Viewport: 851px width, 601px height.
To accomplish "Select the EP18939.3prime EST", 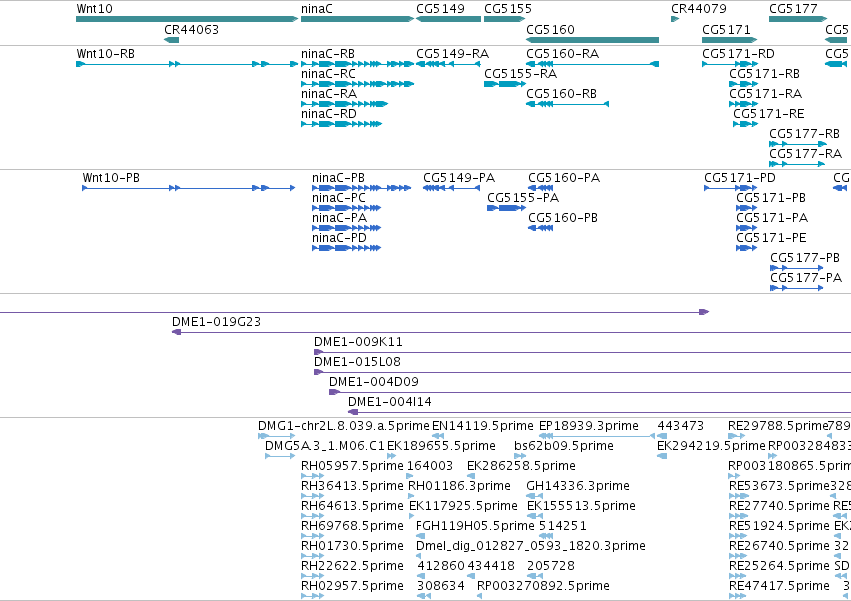I will point(597,435).
